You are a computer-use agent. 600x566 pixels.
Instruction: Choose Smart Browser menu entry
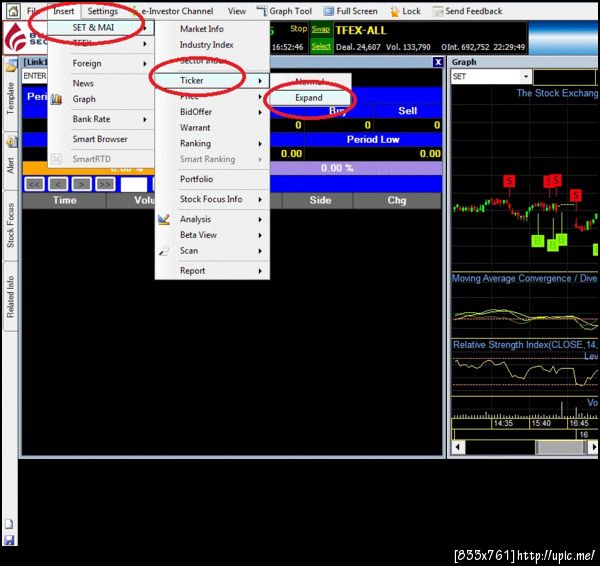(x=101, y=139)
